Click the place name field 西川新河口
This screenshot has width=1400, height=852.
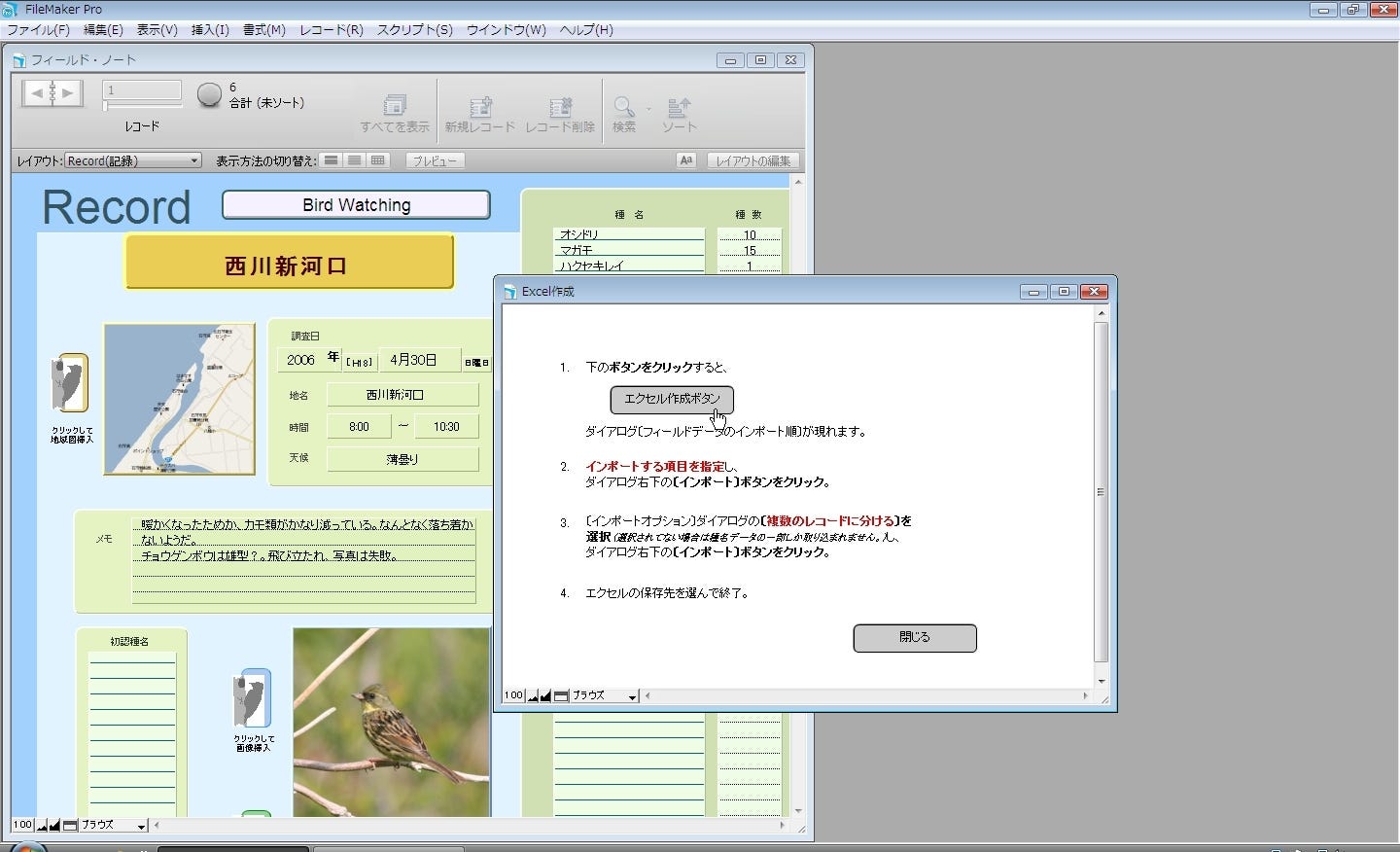[x=402, y=395]
